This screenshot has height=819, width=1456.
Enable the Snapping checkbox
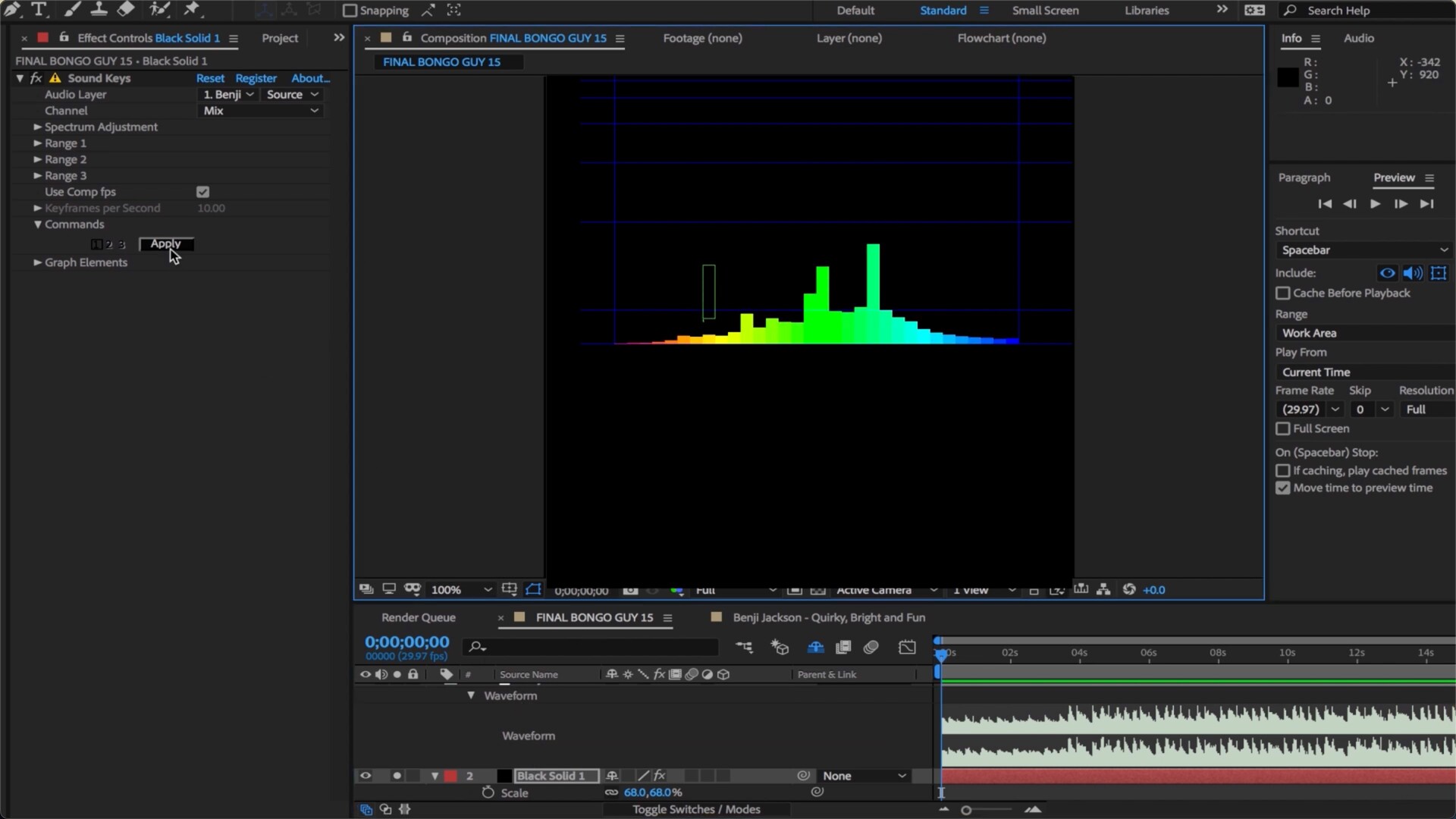click(350, 11)
